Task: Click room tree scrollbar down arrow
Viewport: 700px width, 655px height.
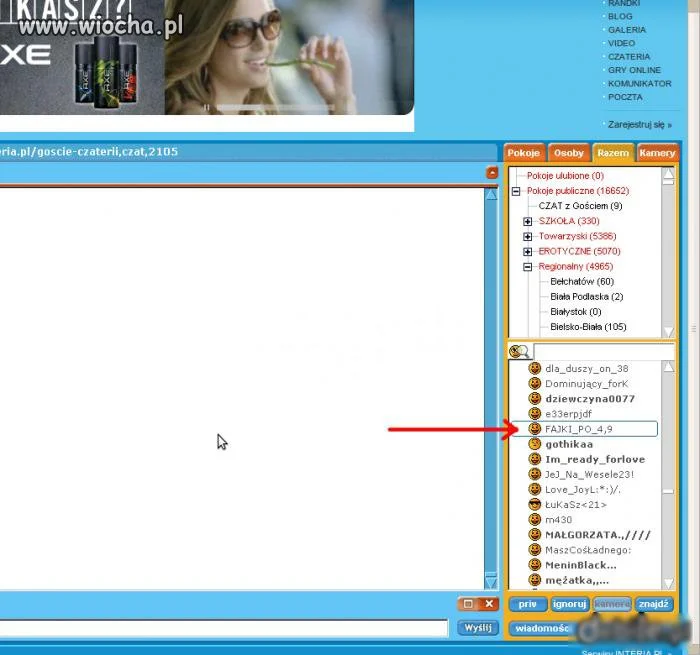Action: (x=668, y=331)
